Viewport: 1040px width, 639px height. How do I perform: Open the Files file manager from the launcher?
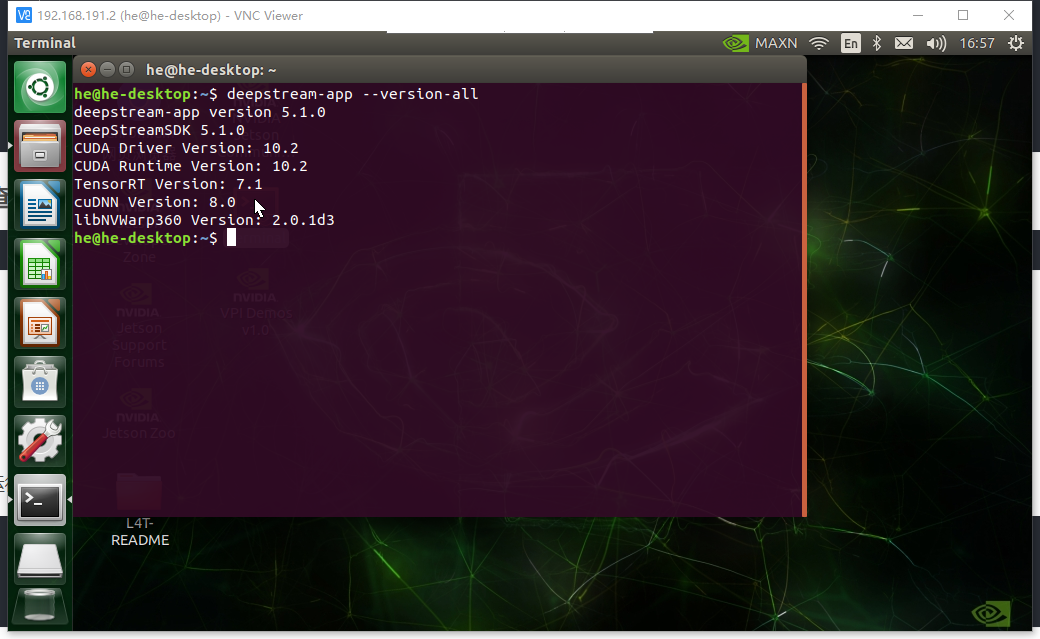coord(39,145)
